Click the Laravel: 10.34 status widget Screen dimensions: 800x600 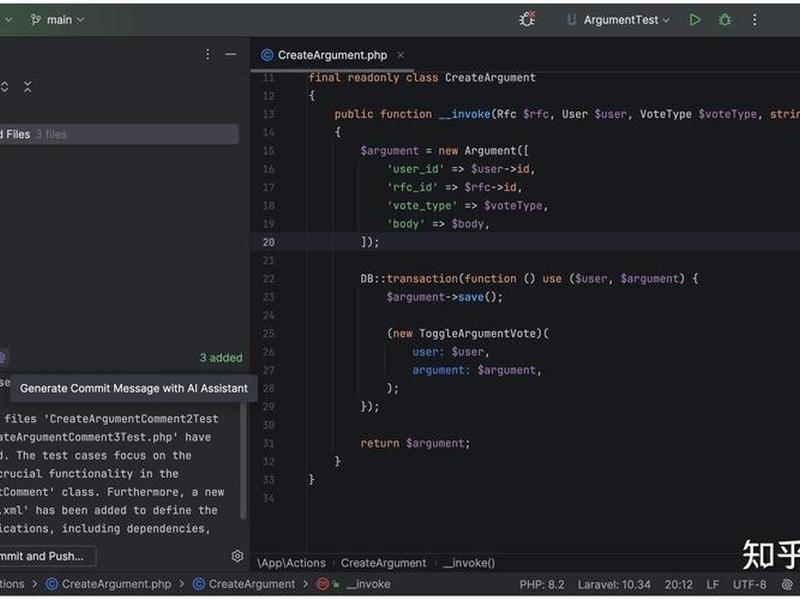point(614,585)
